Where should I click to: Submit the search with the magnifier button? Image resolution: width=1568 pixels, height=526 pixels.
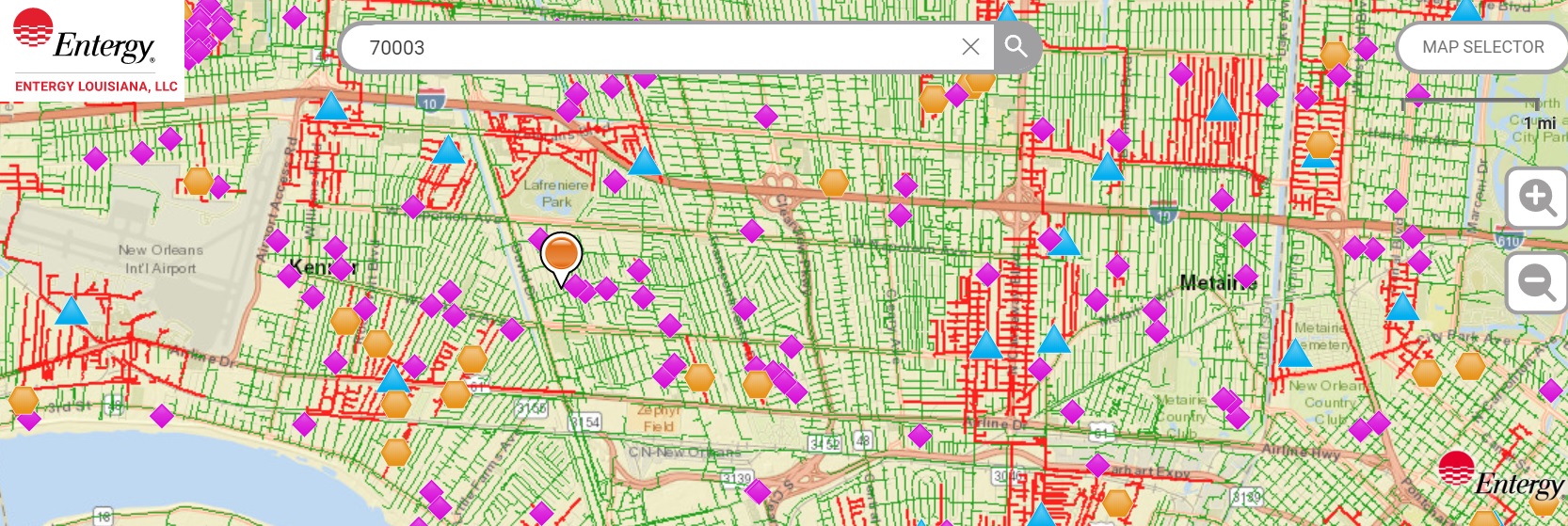1016,47
